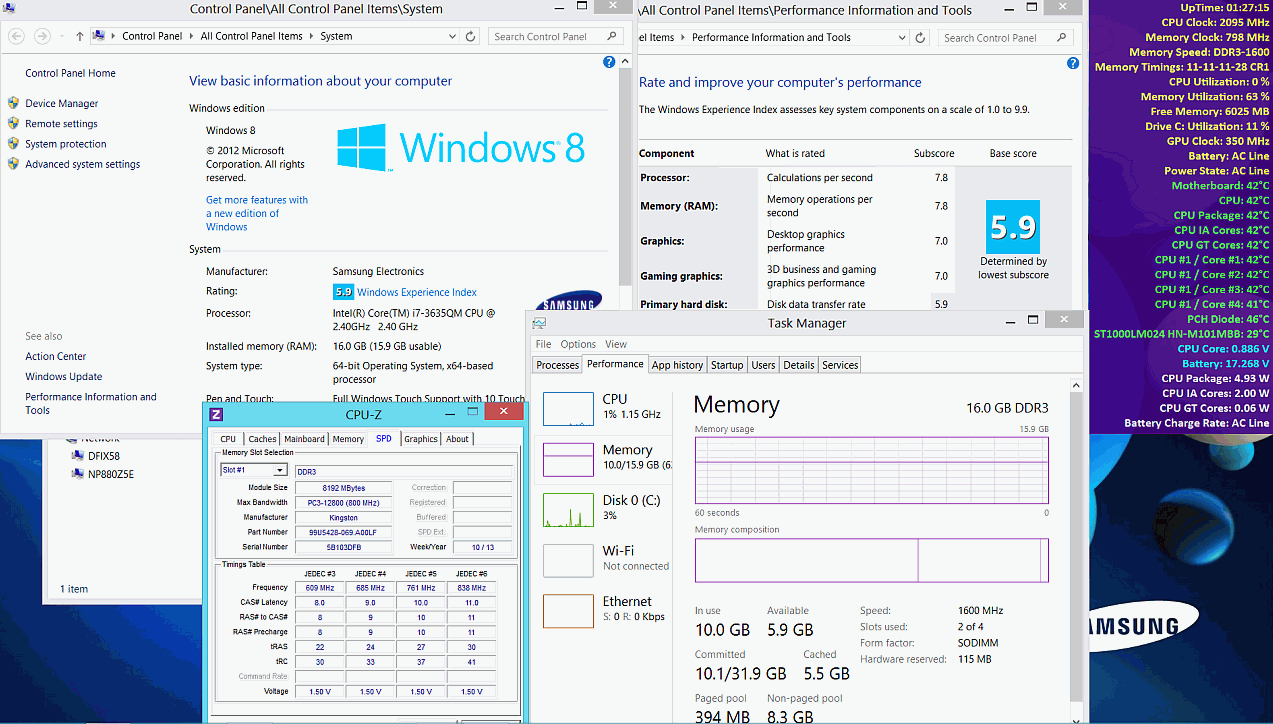
Task: Click Part Number field 99U5428-069.A00LF in CPU-Z
Action: 342,532
